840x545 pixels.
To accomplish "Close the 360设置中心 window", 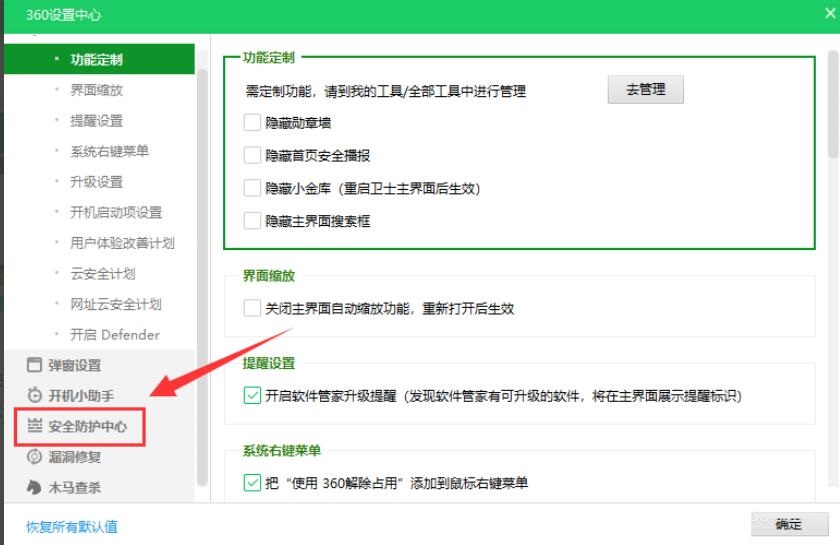I will [830, 13].
